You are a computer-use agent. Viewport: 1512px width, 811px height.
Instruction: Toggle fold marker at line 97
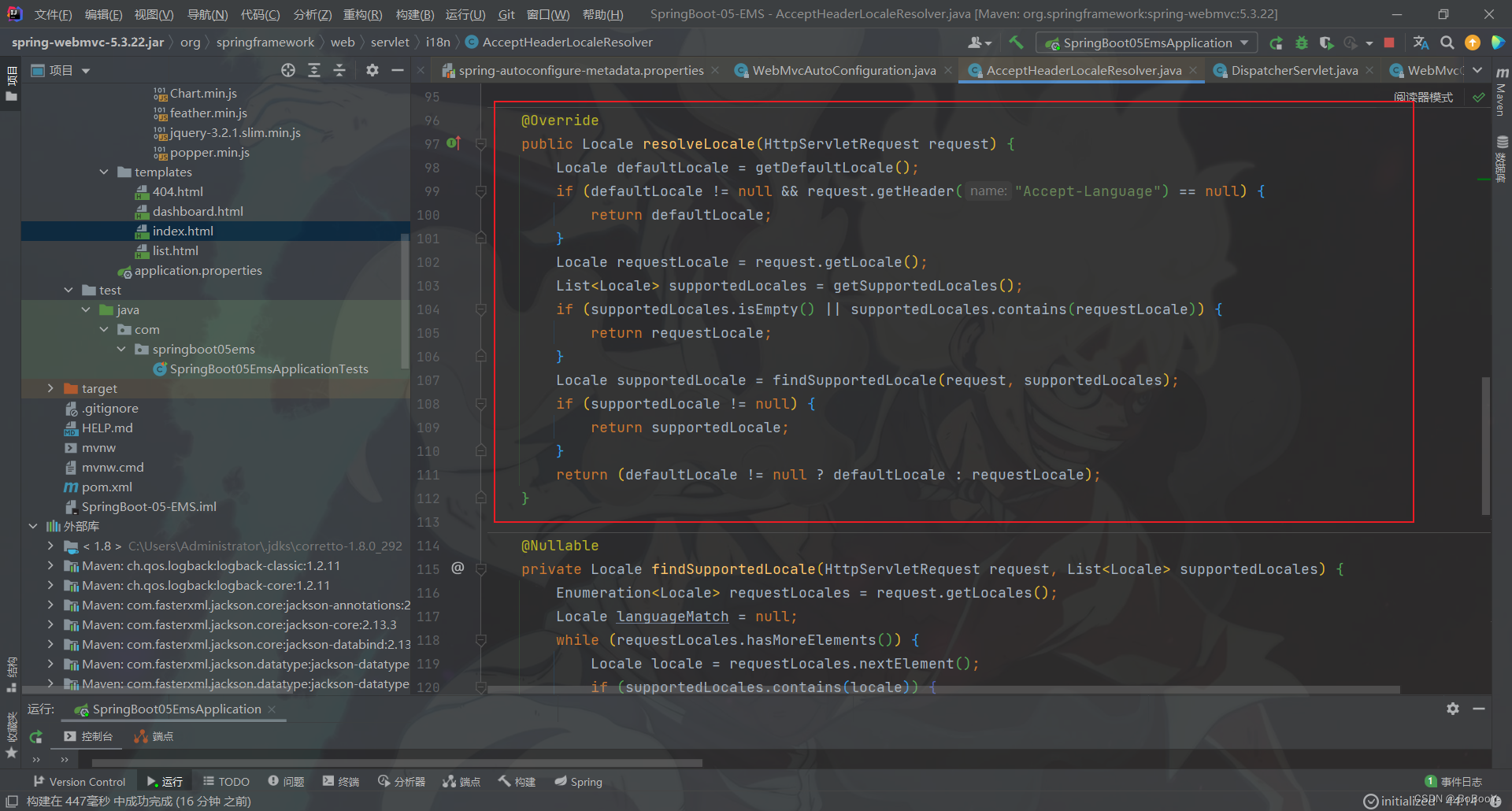coord(481,144)
